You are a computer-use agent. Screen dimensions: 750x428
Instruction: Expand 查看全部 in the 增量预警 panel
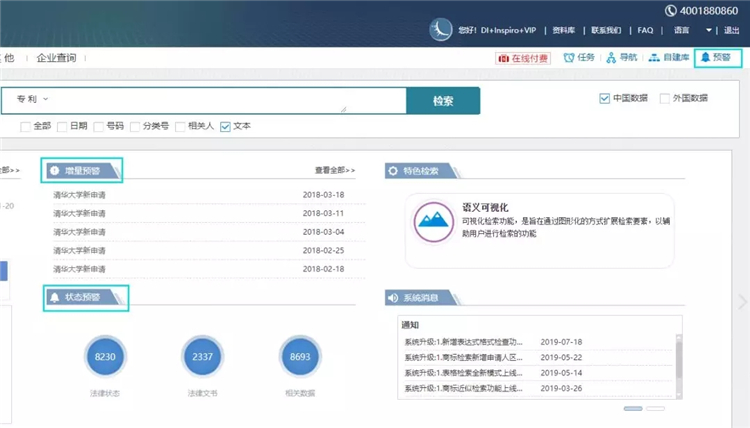pyautogui.click(x=334, y=171)
